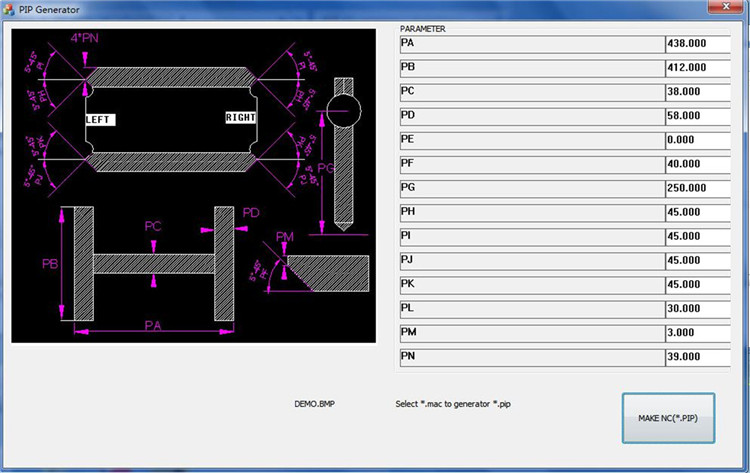Image resolution: width=750 pixels, height=473 pixels.
Task: Click the PG input showing 250.000
Action: click(697, 188)
